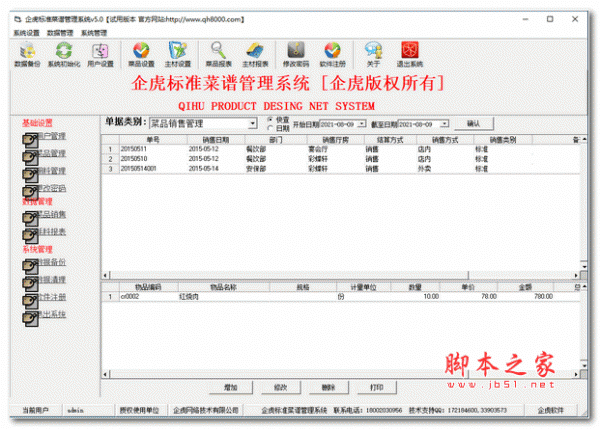Click tag icon beside 退出系统 in sidebar
Screen dimensions: 600x429
pos(30,319)
